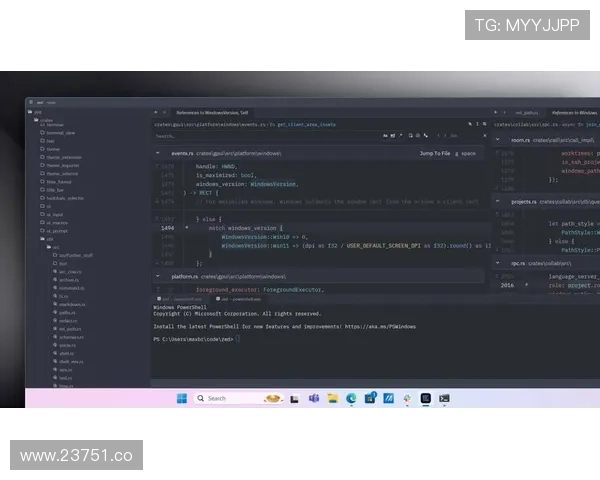Click the Windows Start button in taskbar
This screenshot has width=600, height=480.
coord(181,398)
